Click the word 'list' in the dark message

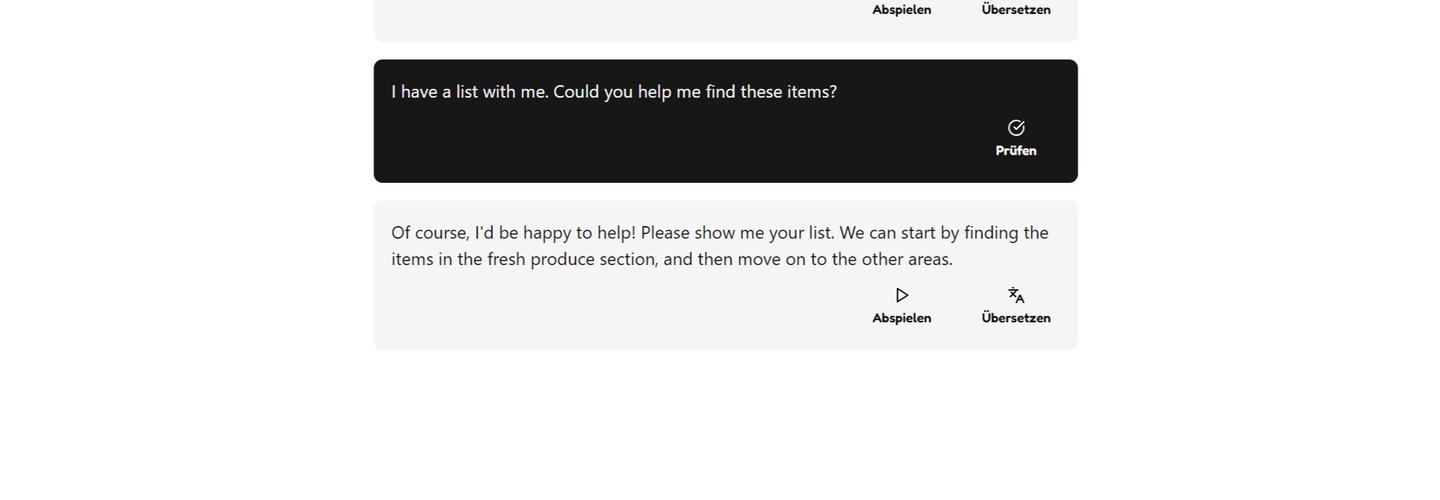[466, 92]
